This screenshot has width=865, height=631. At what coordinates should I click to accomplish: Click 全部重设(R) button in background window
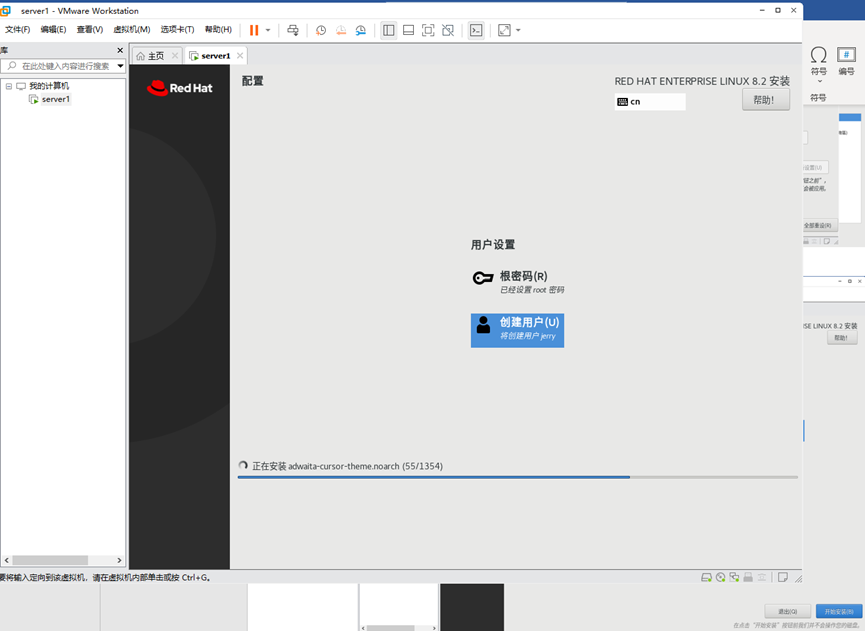coord(819,226)
